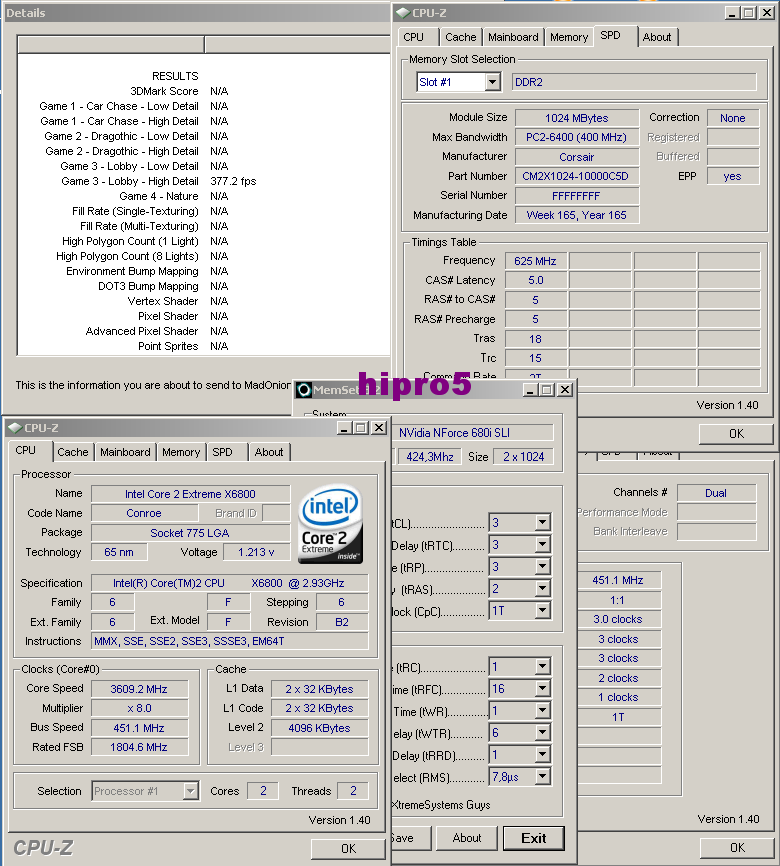Open the tCL value dropdown in MemSet
Viewport: 780px width, 866px height.
[542, 522]
